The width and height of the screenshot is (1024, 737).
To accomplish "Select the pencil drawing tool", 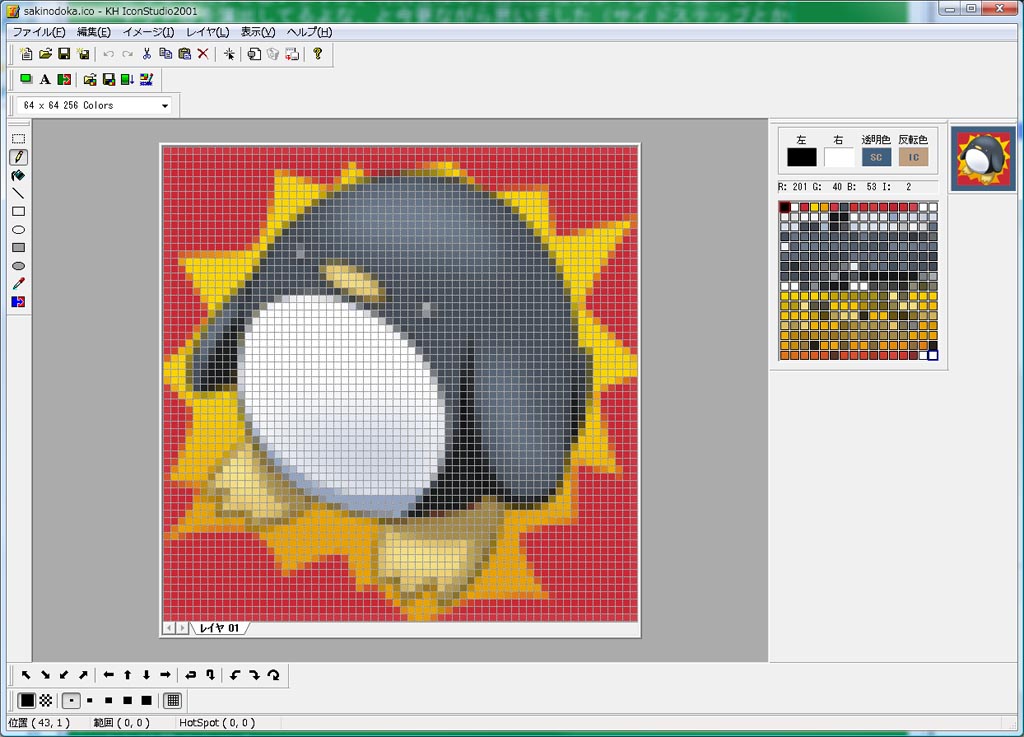I will coord(18,157).
